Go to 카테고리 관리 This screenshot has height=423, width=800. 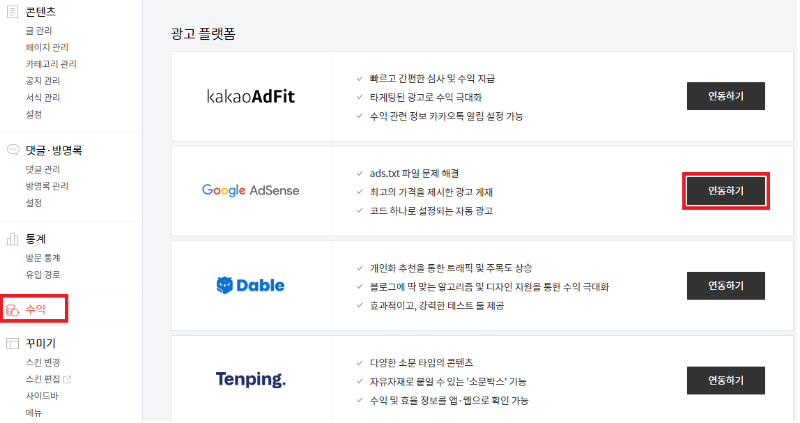click(51, 64)
